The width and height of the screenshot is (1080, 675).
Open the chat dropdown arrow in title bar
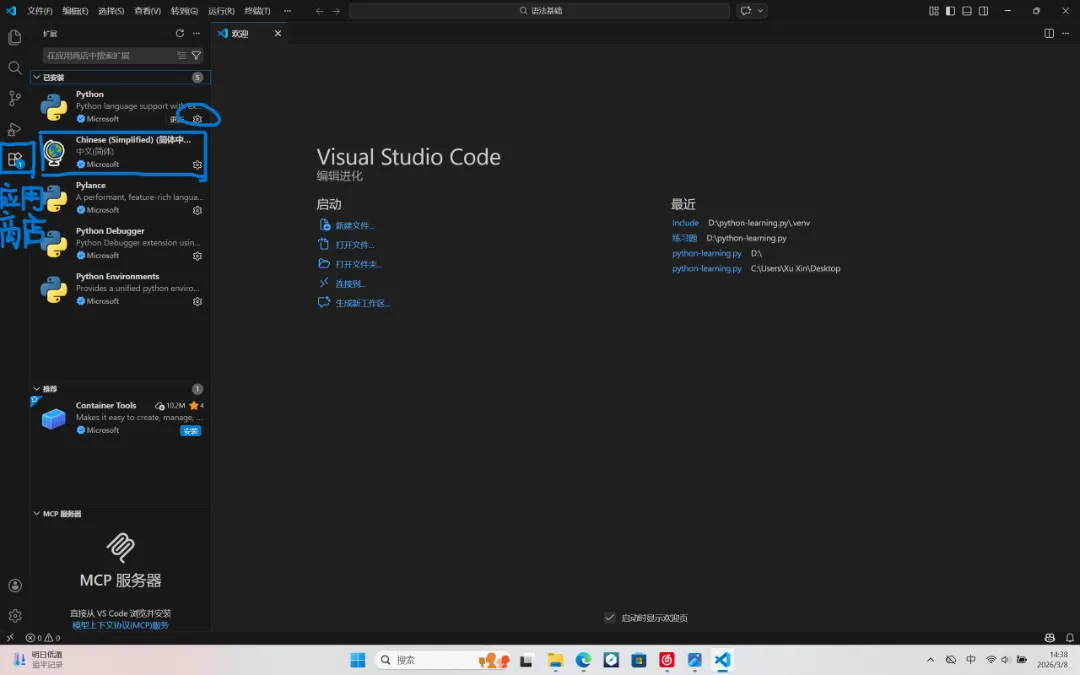click(x=760, y=11)
